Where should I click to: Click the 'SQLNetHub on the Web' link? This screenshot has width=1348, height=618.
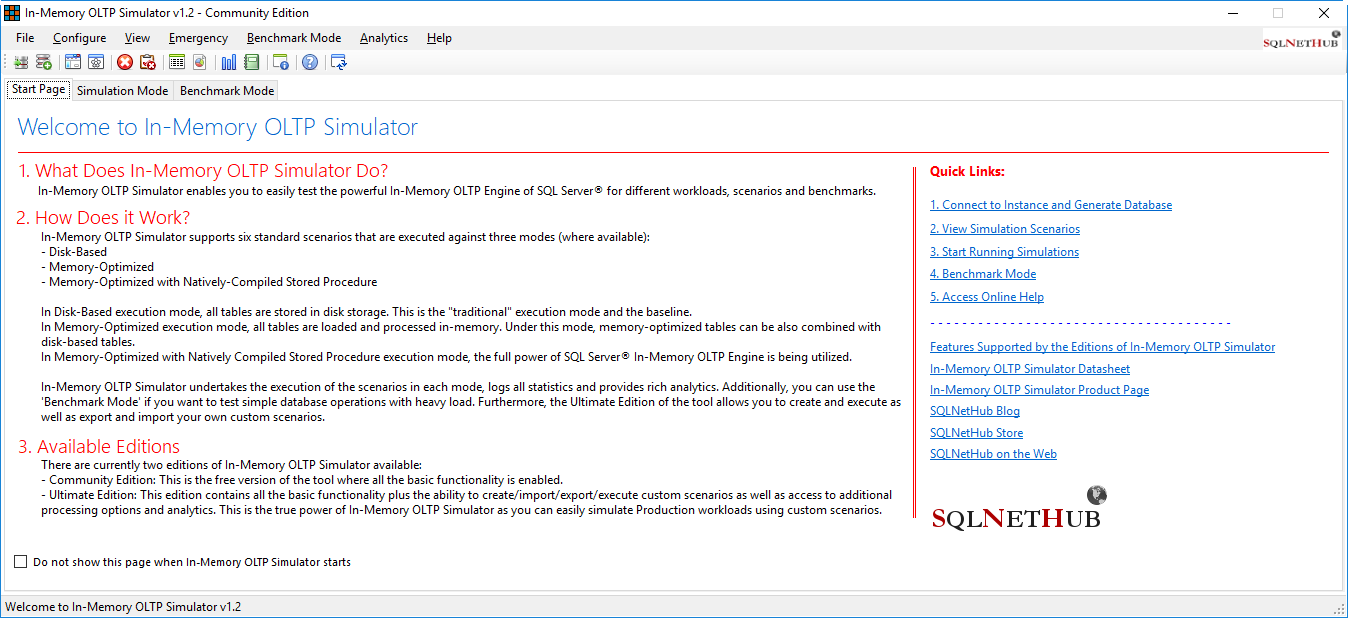[994, 454]
